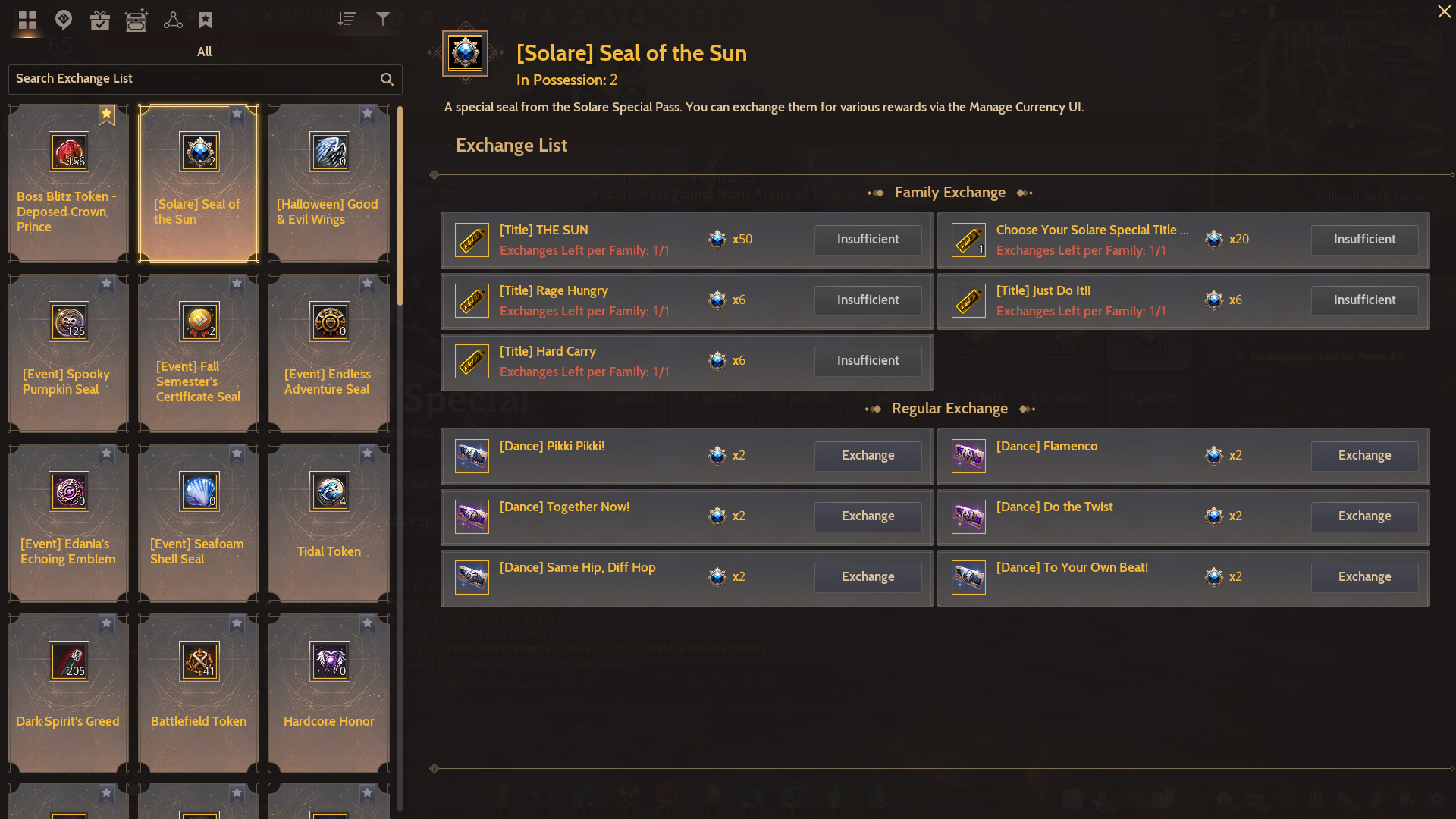This screenshot has width=1456, height=819.
Task: Show the bookmarked favorites category
Action: coord(206,20)
